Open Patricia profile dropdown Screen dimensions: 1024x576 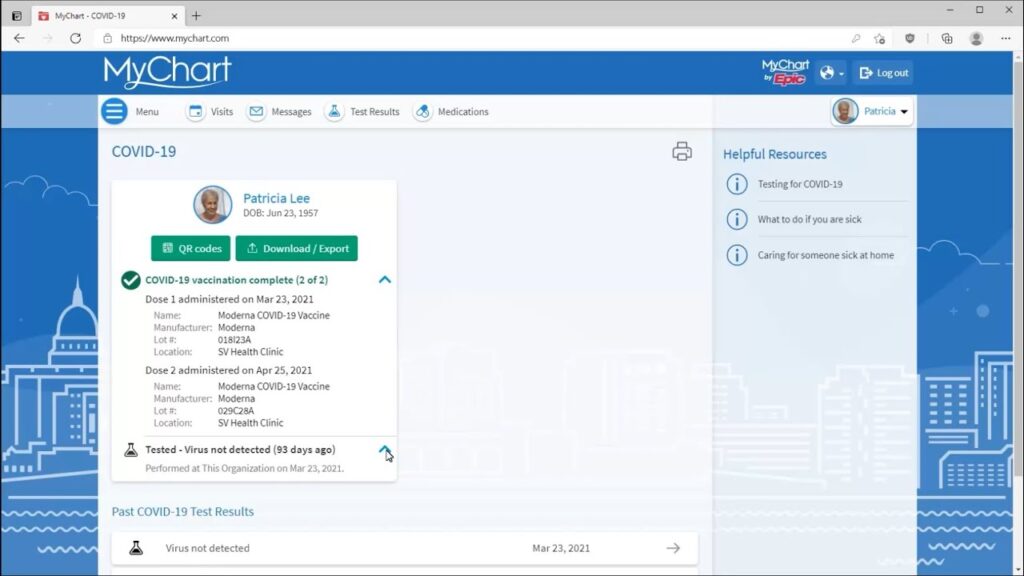click(871, 111)
